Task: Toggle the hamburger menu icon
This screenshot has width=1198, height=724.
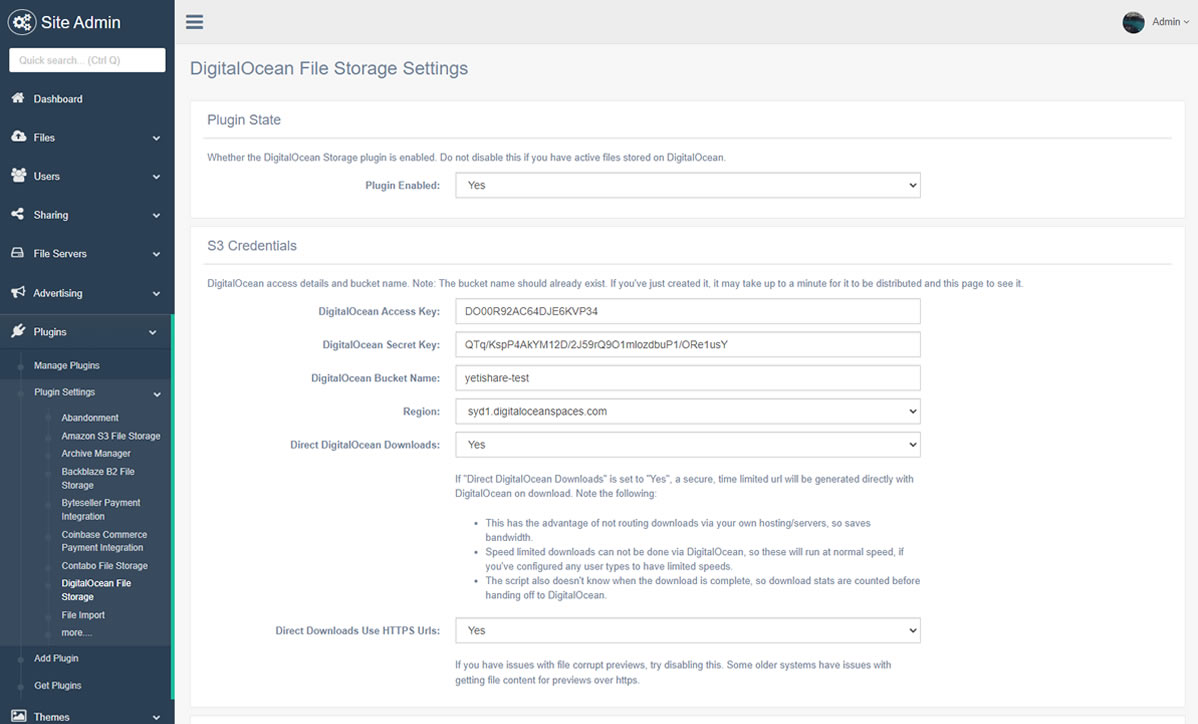Action: click(195, 21)
